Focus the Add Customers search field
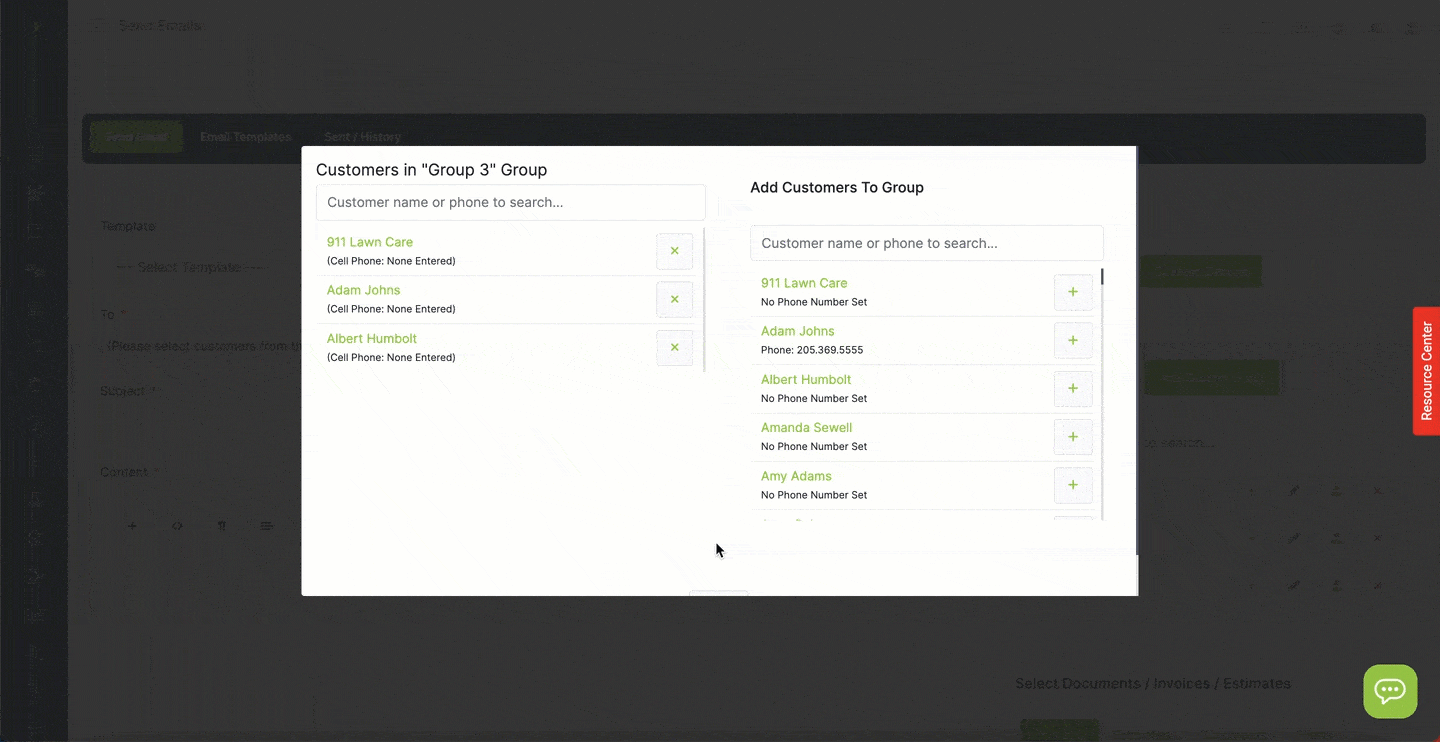 tap(927, 243)
